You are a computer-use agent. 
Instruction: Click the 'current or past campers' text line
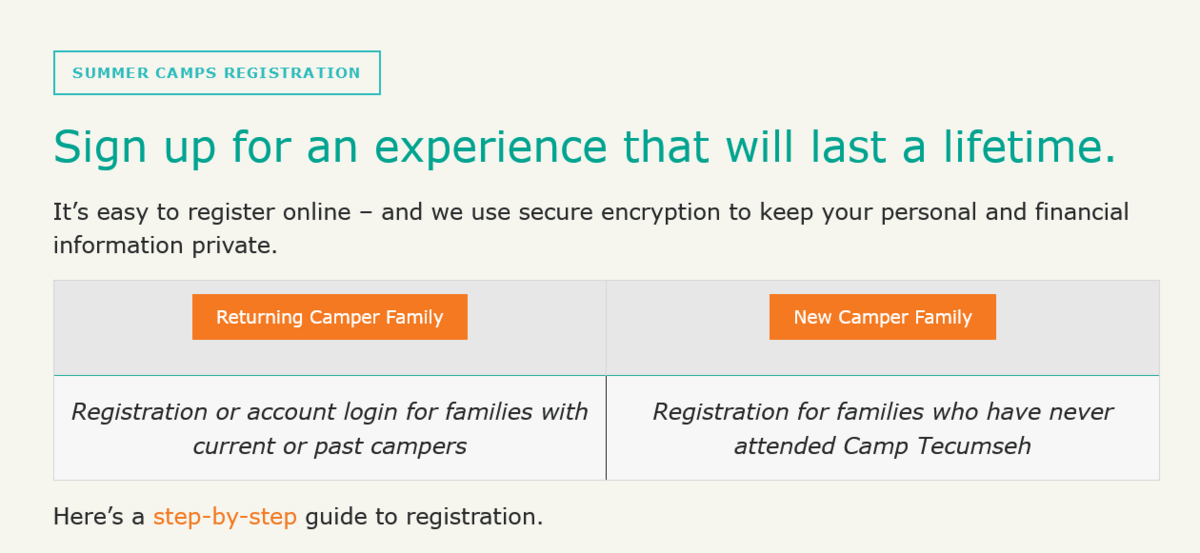329,446
